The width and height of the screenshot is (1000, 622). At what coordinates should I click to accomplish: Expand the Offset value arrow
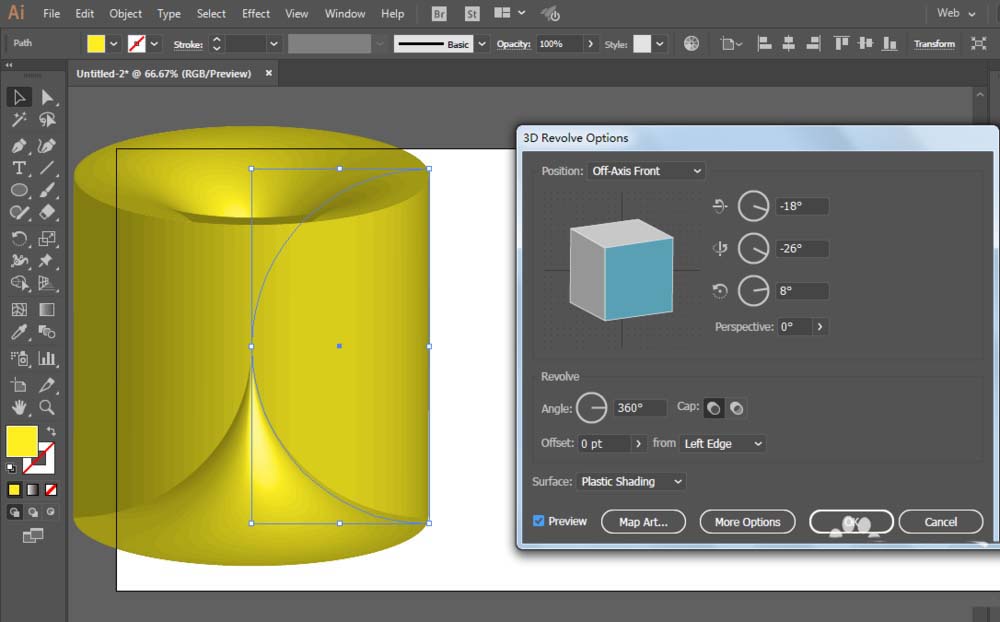638,443
